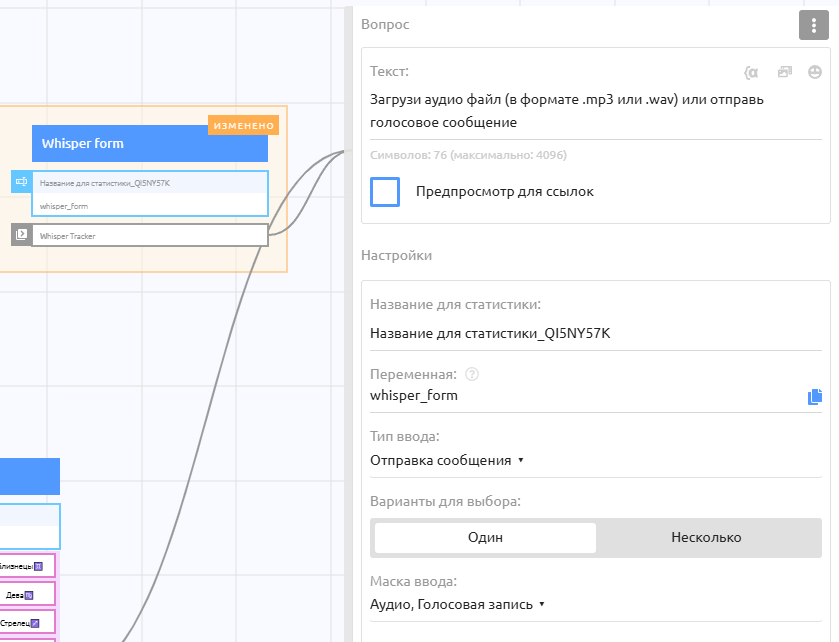This screenshot has height=642, width=839.
Task: Click the help question mark next to Переменная
Action: click(x=472, y=374)
